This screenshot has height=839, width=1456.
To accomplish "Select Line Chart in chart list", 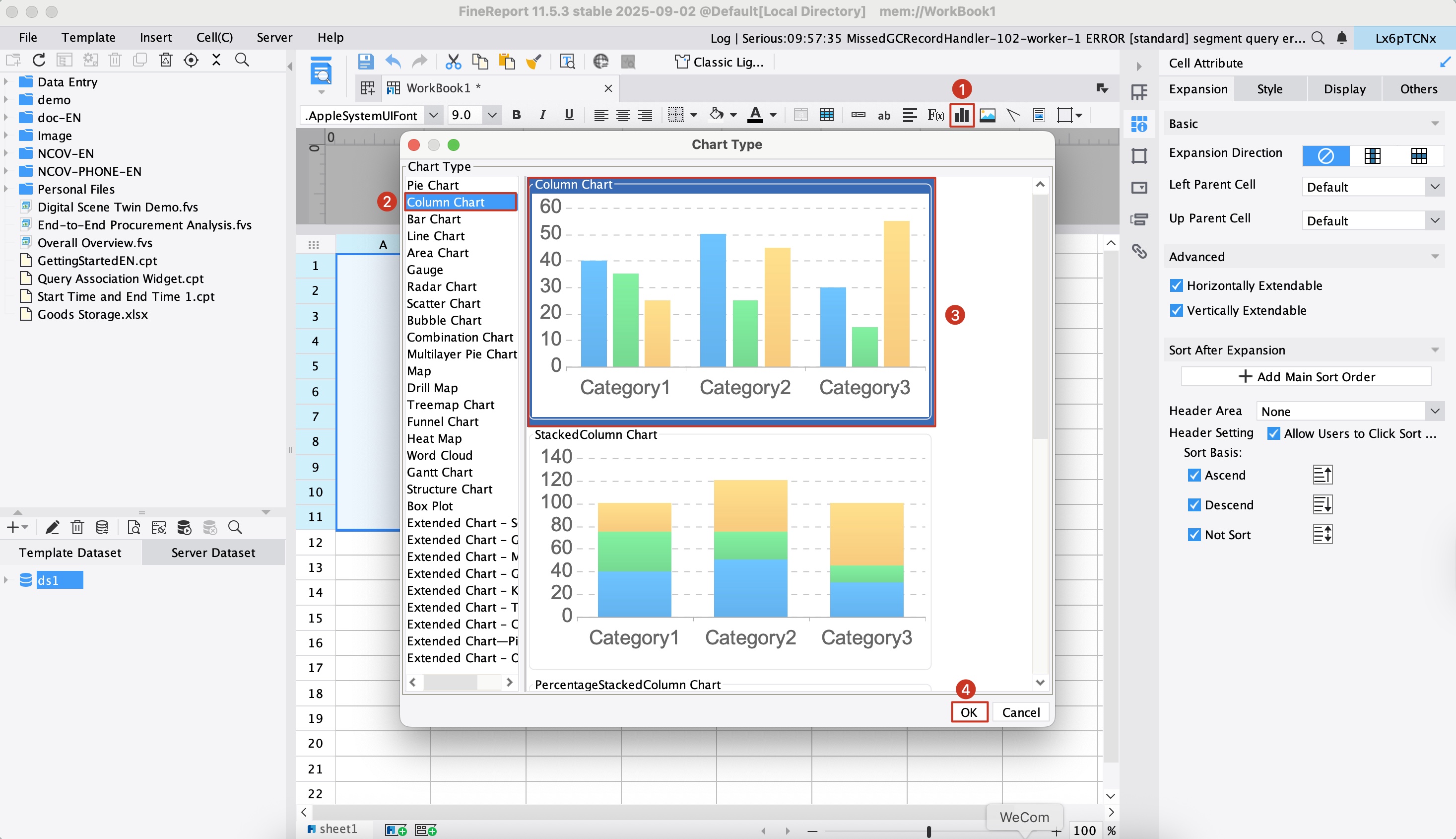I will [x=435, y=236].
